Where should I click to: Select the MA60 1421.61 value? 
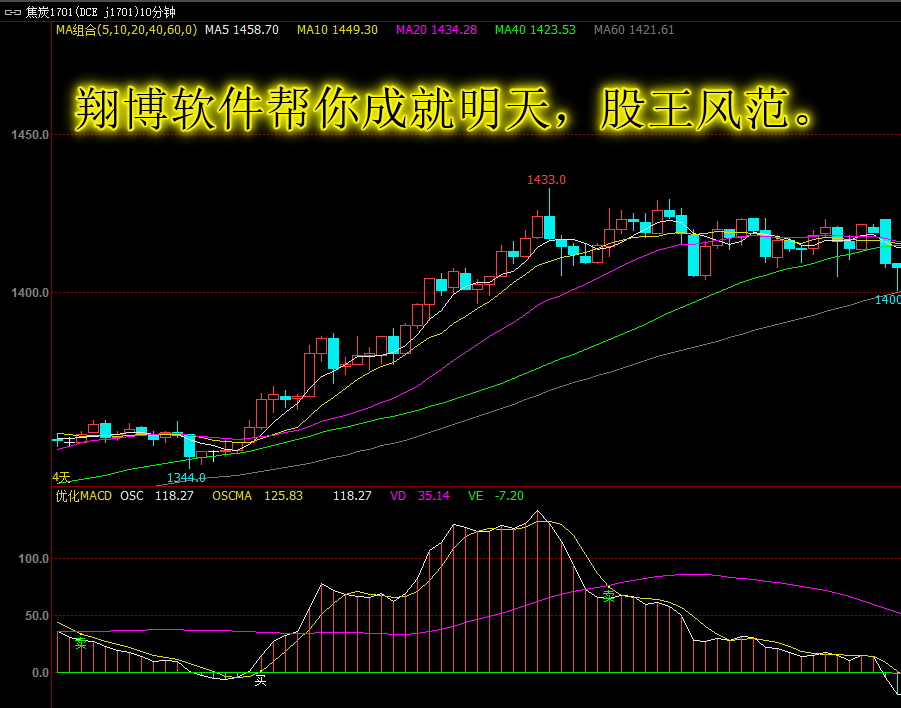[x=634, y=30]
